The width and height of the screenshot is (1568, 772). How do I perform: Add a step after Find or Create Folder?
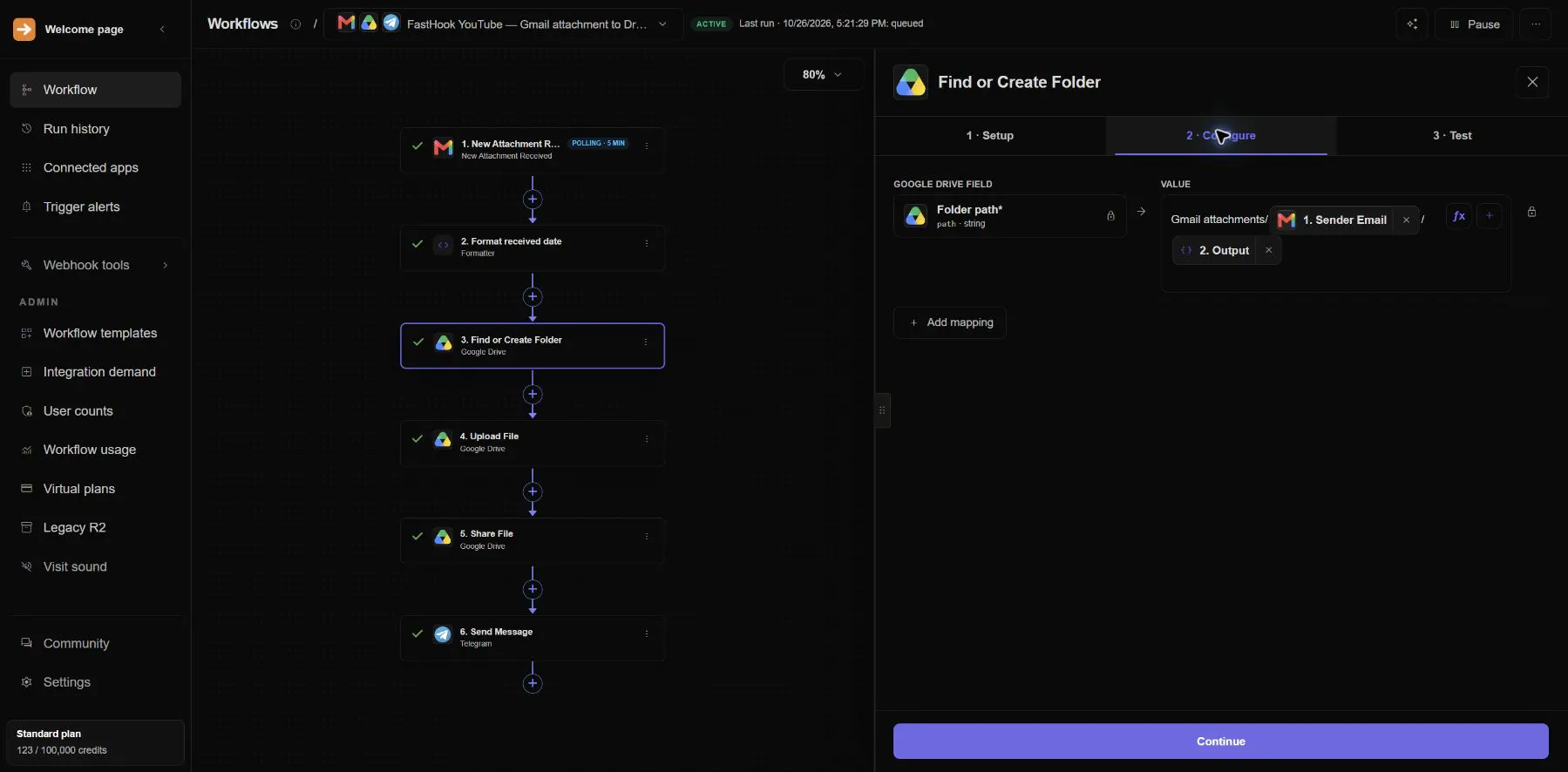coord(533,394)
